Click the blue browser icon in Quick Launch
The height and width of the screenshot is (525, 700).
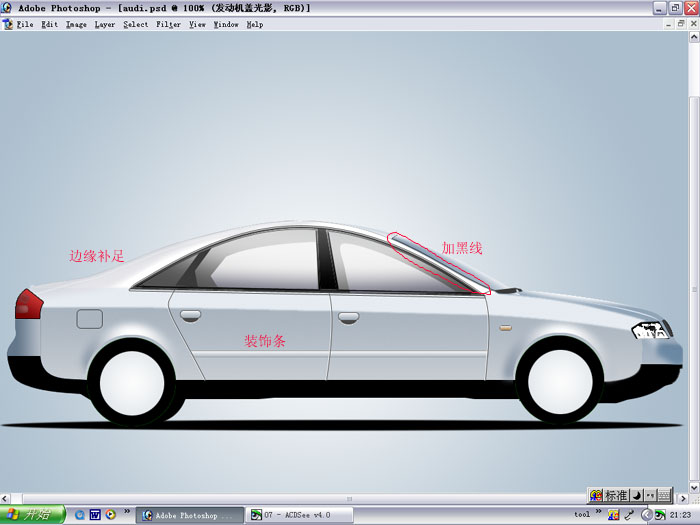click(80, 515)
